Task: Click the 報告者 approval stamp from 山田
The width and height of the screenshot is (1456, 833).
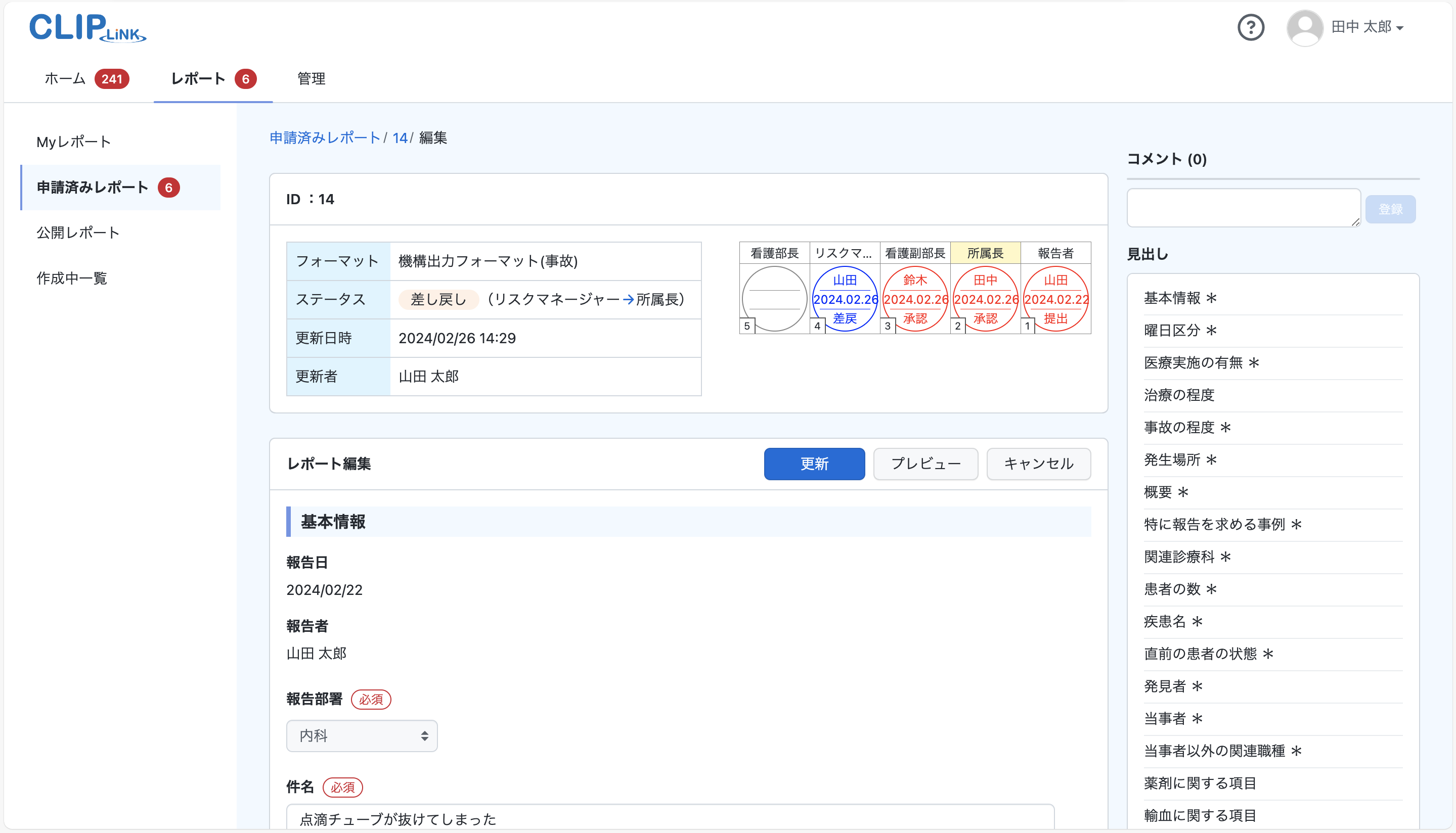Action: tap(1056, 298)
